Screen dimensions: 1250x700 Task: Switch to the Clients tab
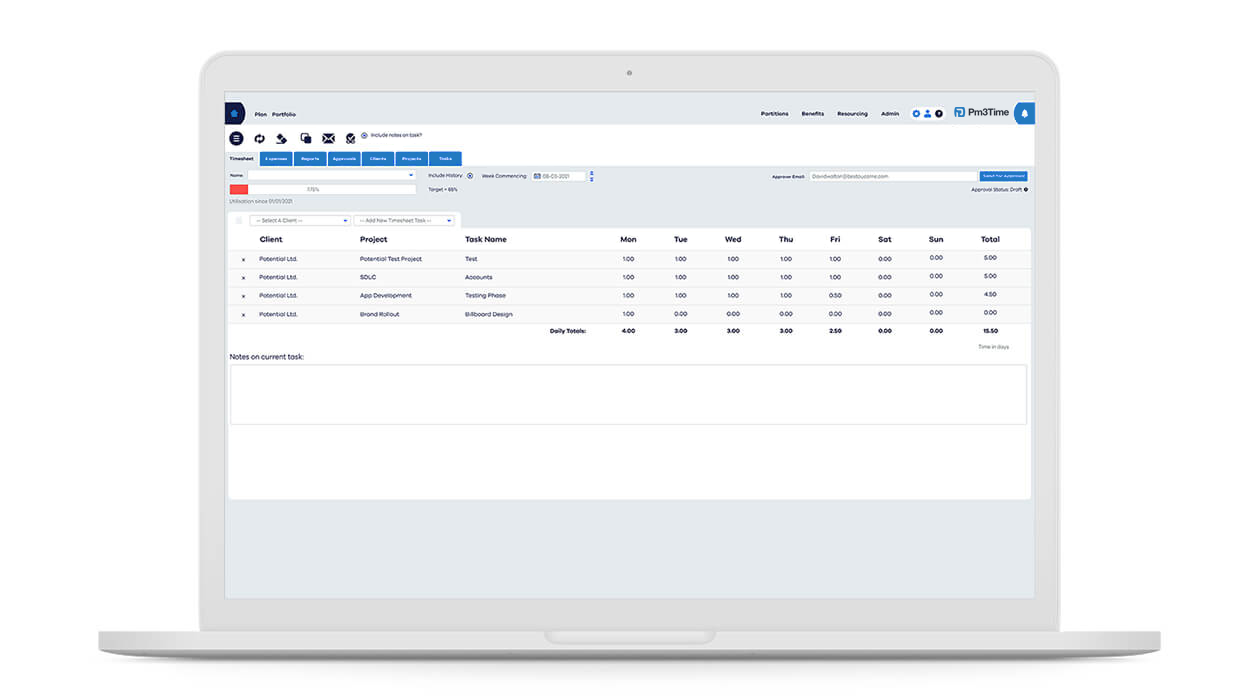click(378, 158)
